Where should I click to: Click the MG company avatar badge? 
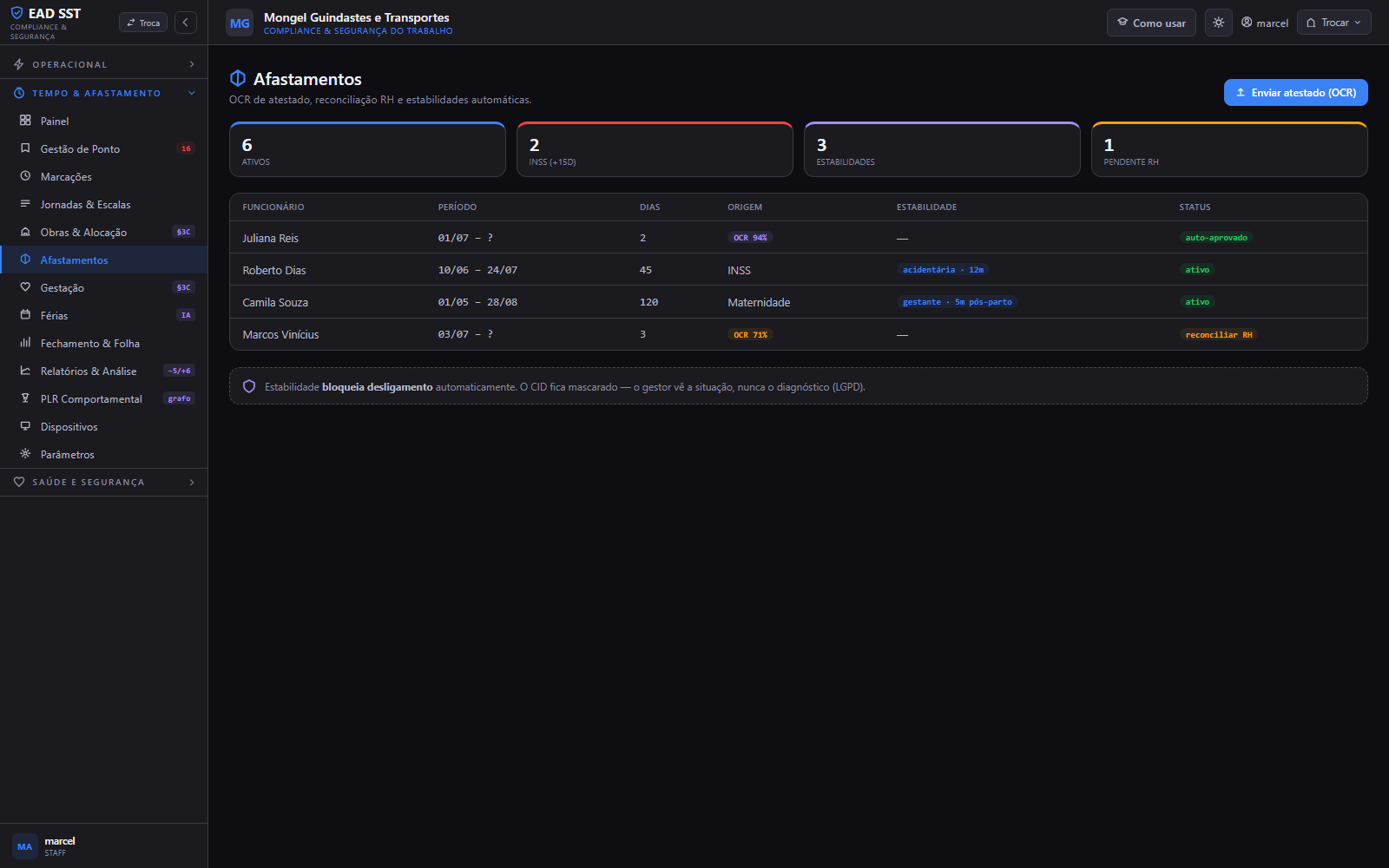[x=240, y=23]
